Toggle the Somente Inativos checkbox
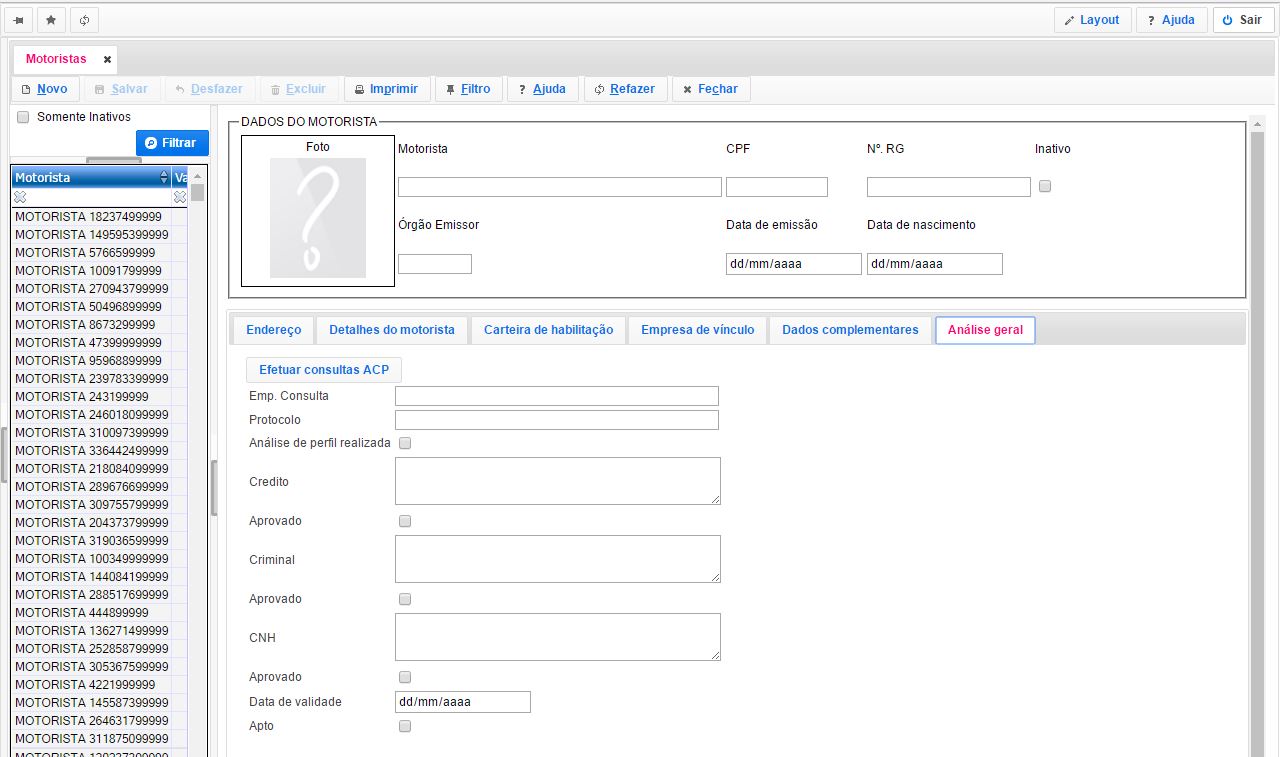The image size is (1280, 757). (23, 117)
